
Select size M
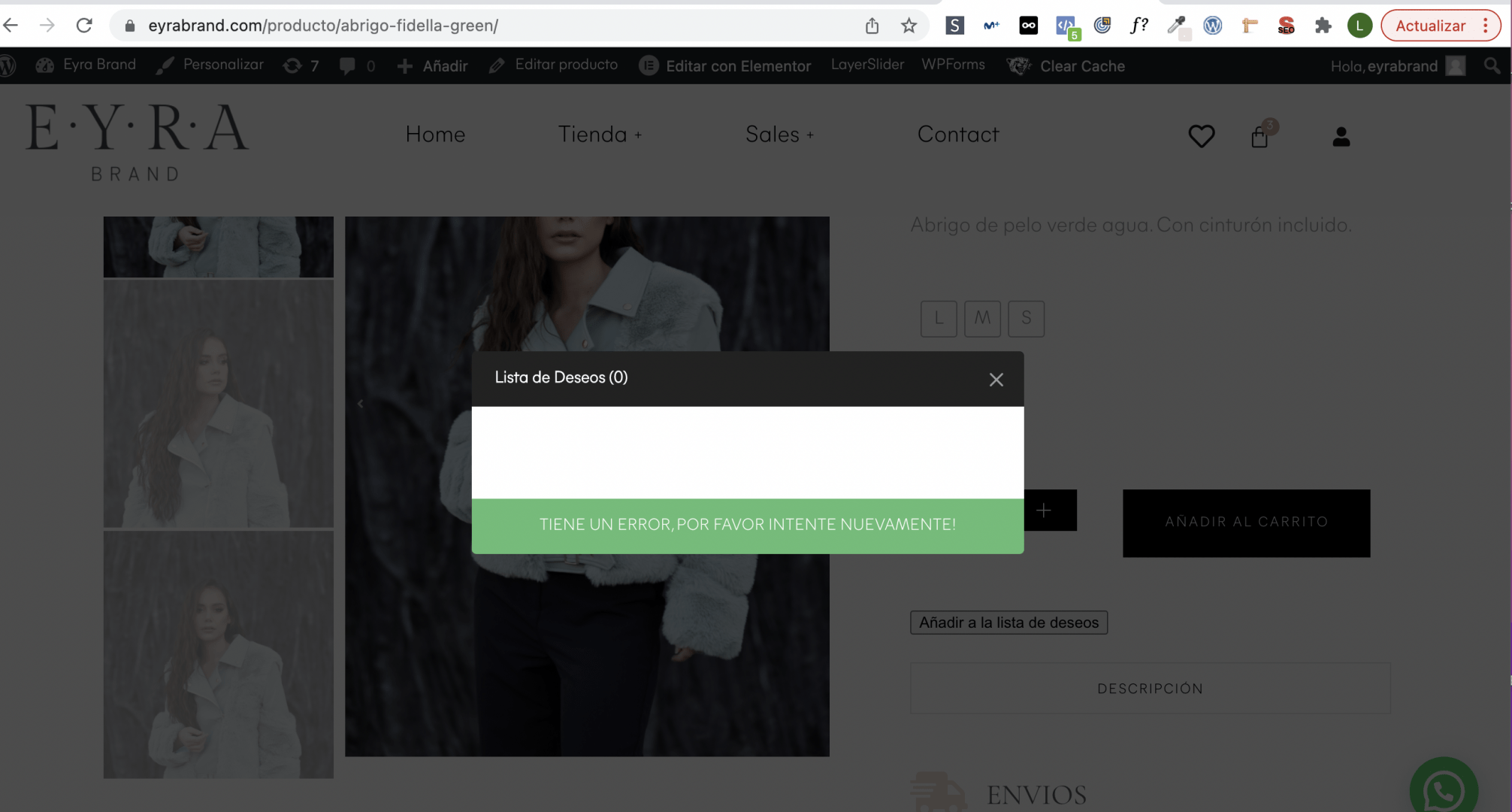[982, 319]
